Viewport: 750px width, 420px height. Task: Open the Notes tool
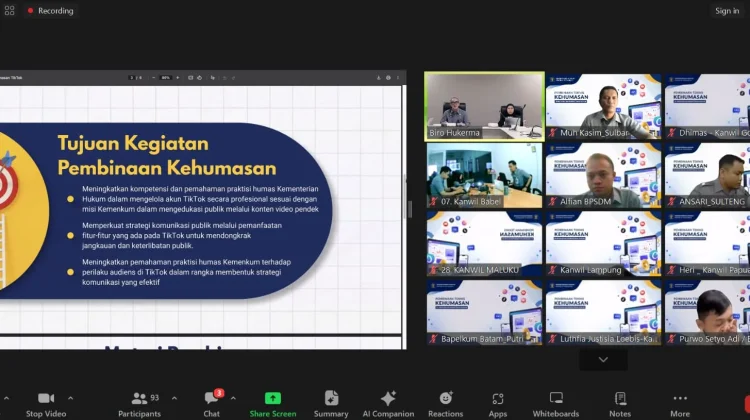(620, 404)
